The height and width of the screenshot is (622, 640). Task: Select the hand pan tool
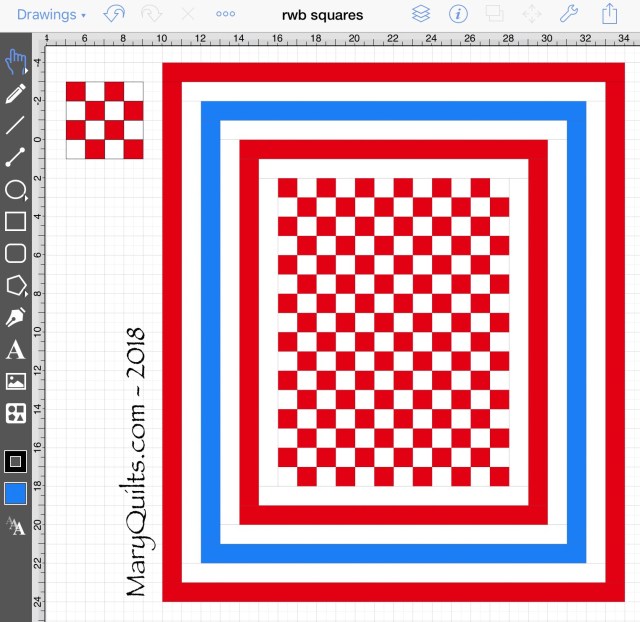15,61
